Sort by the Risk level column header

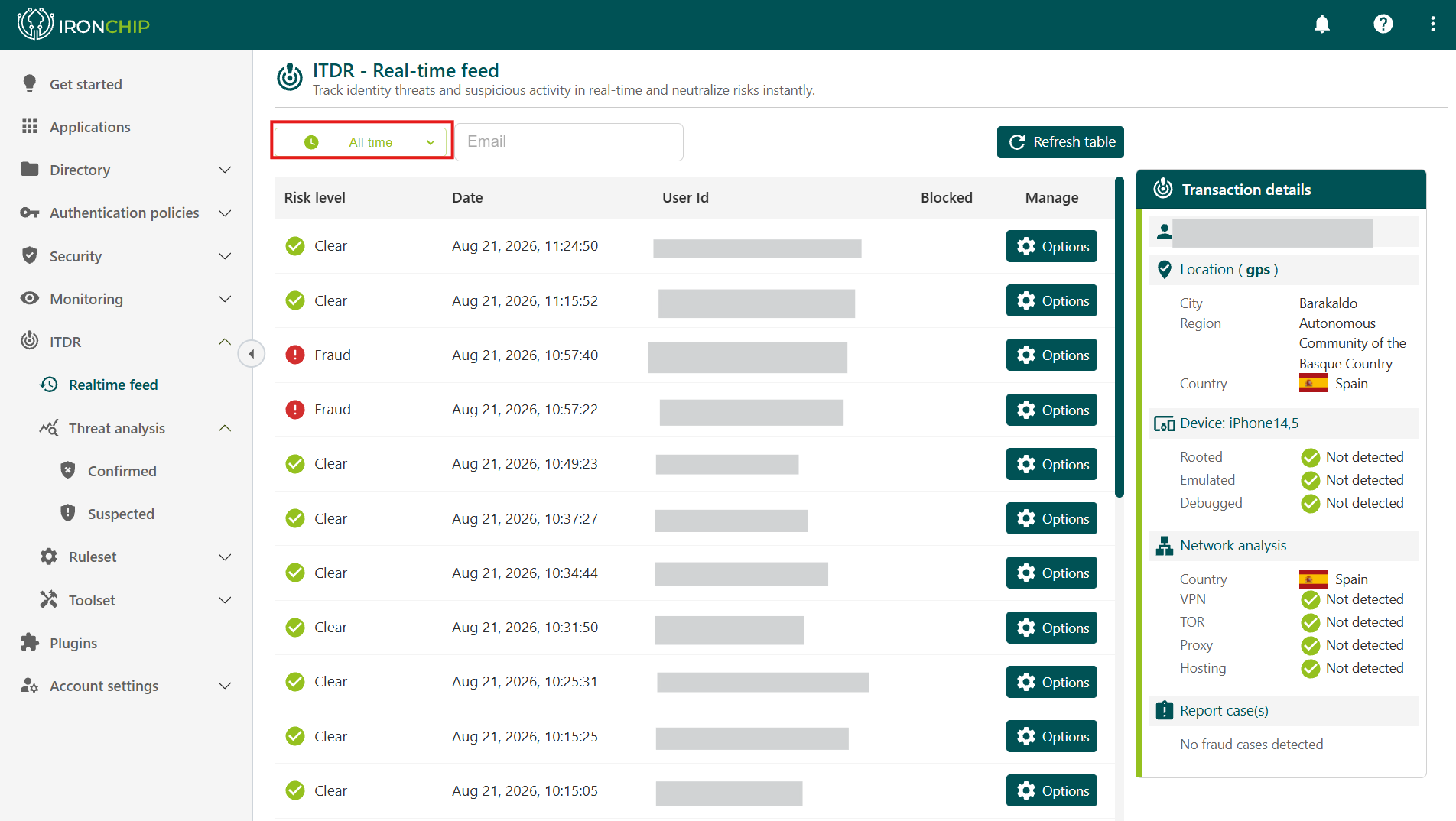pos(314,197)
